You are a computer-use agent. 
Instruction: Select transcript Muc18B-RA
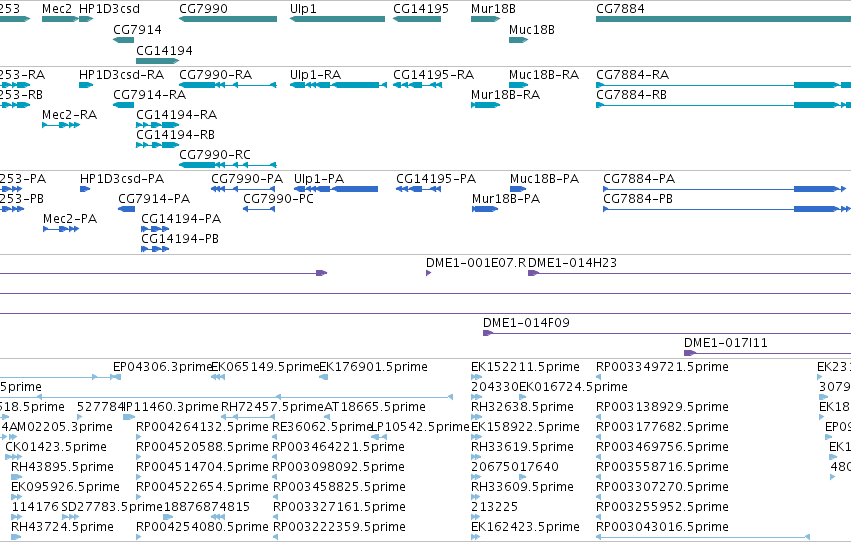[543, 74]
